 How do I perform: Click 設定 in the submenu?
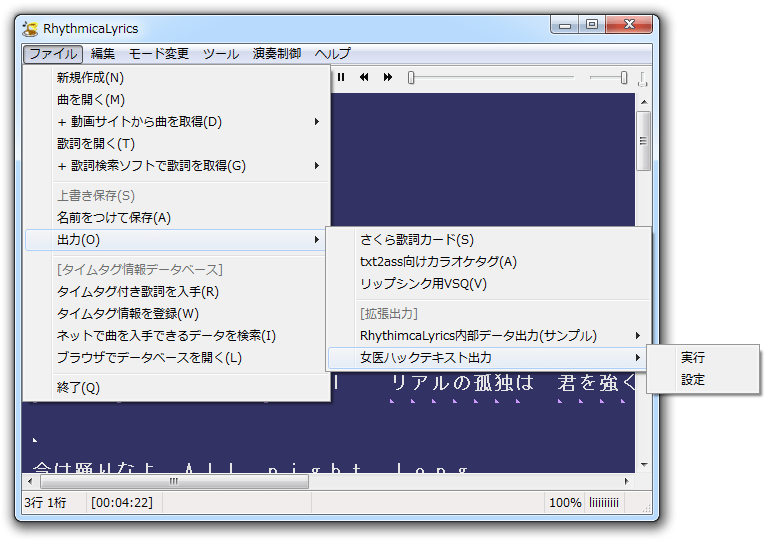pos(703,380)
